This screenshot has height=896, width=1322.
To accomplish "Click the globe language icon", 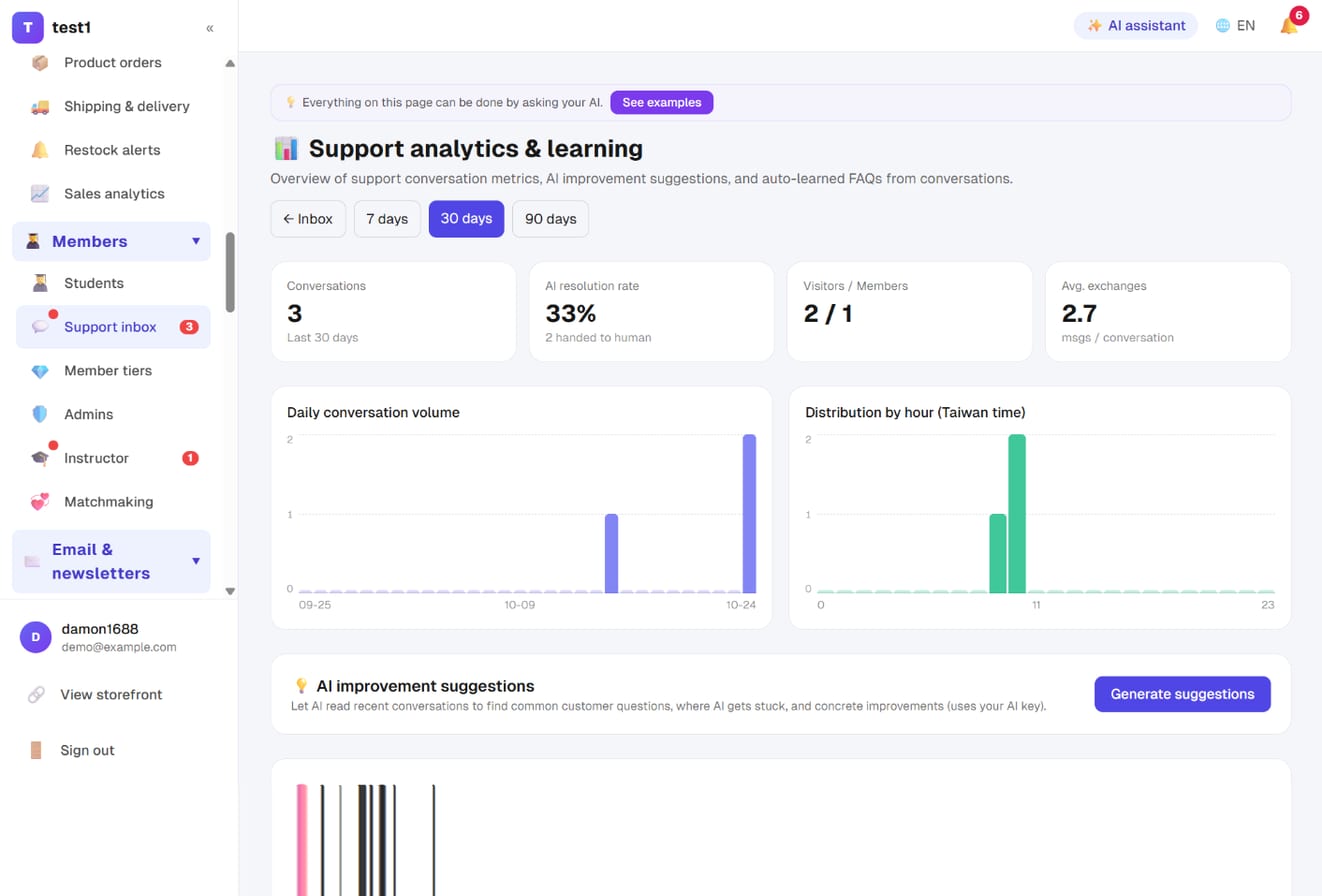I will 1222,26.
